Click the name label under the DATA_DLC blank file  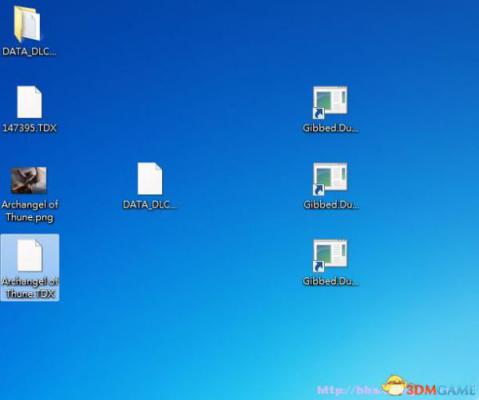pyautogui.click(x=150, y=205)
